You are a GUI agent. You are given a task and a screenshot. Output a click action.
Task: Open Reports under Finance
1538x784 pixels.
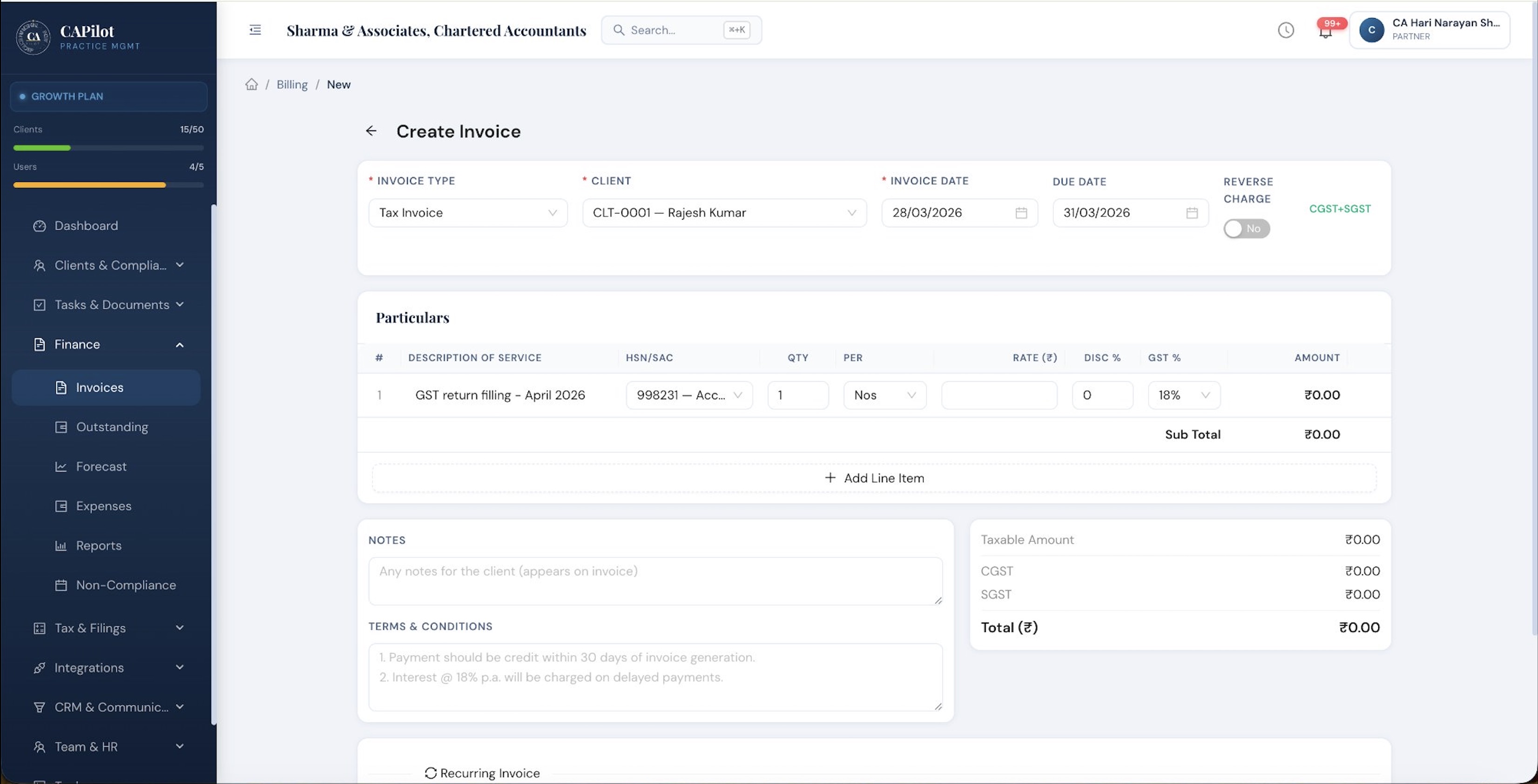106,545
